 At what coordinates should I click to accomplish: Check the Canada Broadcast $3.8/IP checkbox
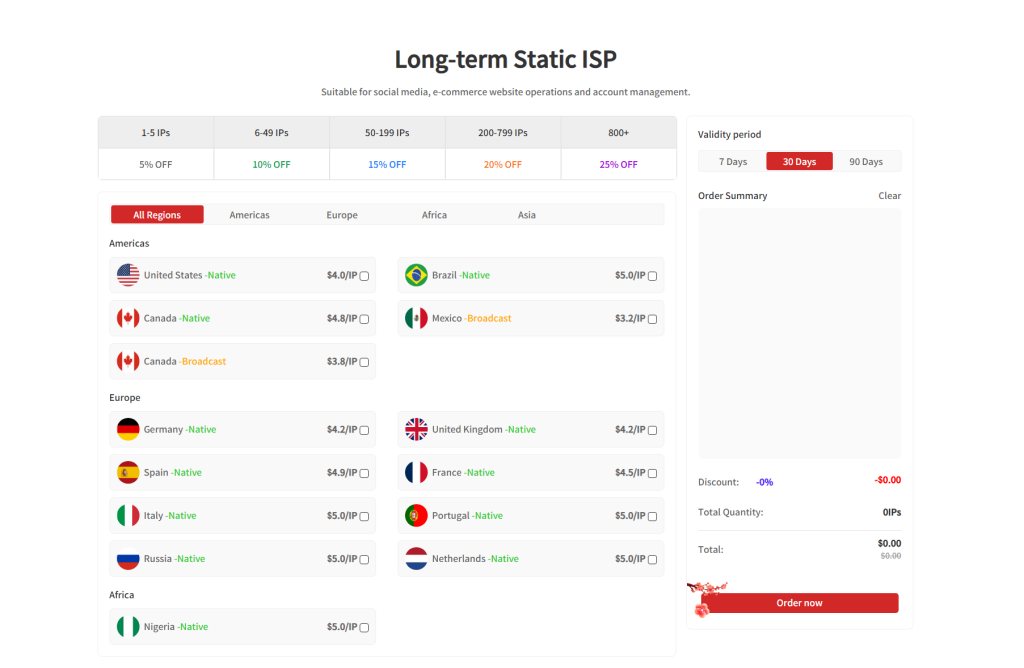click(364, 362)
